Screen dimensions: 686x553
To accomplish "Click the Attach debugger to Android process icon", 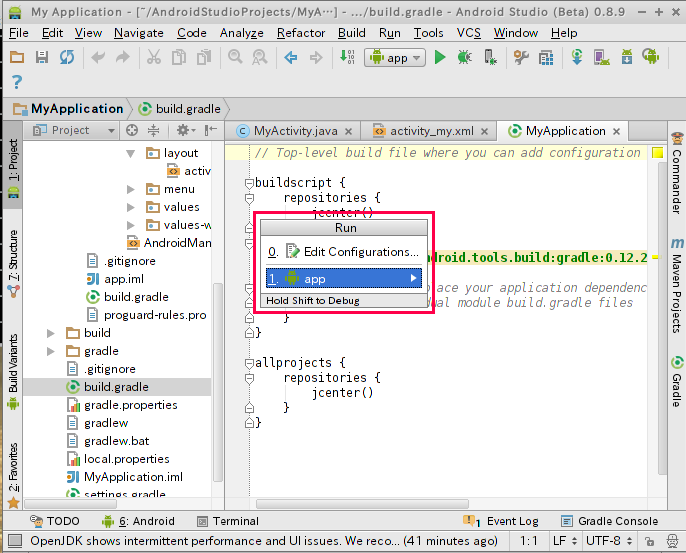I will [x=490, y=57].
